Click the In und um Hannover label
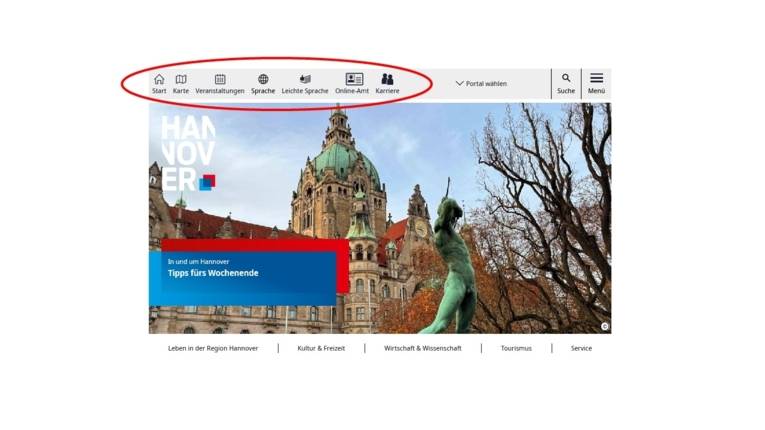Image resolution: width=765 pixels, height=430 pixels. (198, 261)
